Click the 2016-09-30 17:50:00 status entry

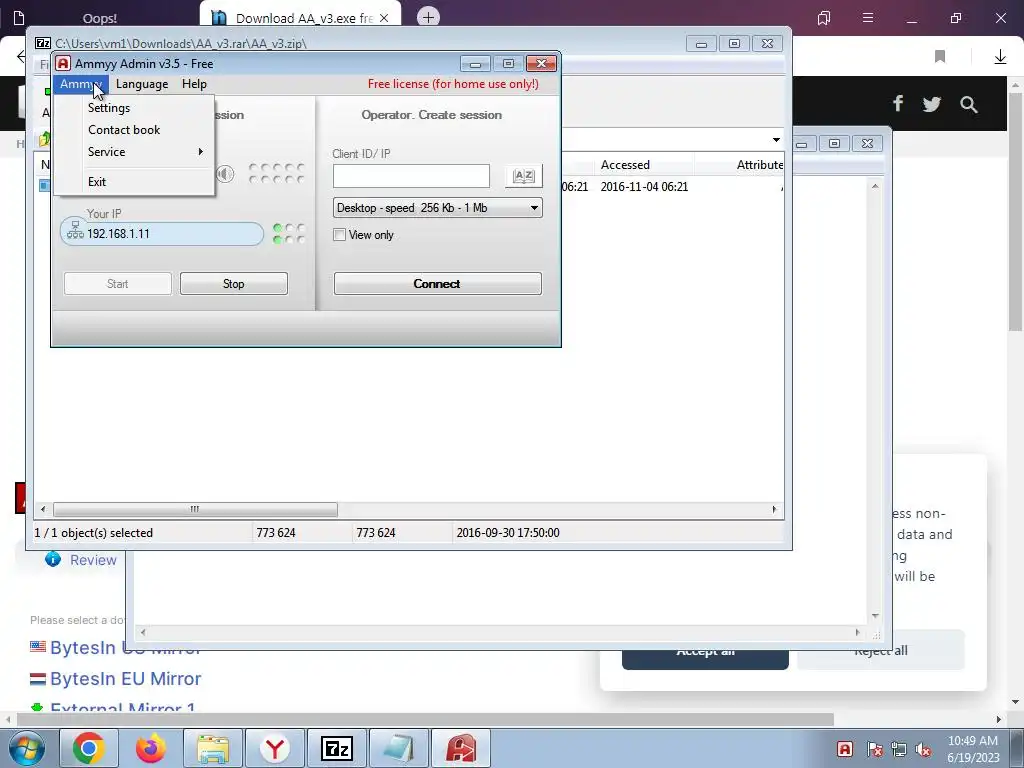point(507,533)
